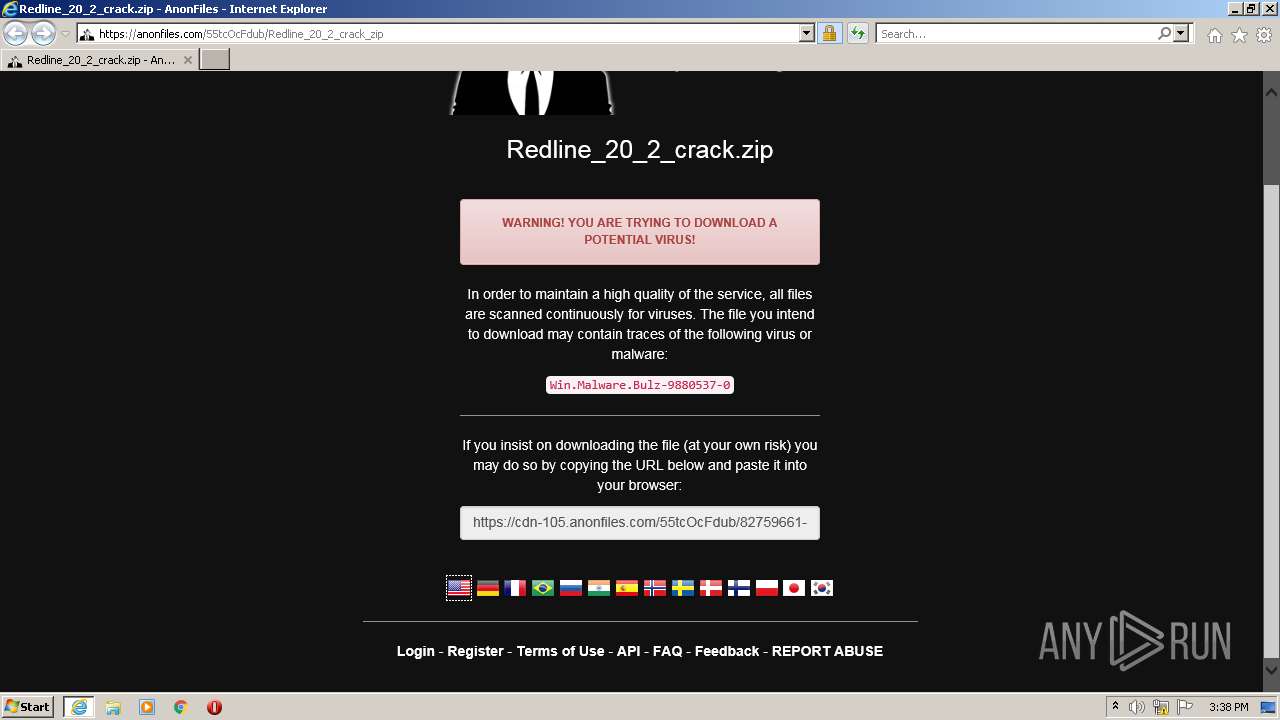This screenshot has height=720, width=1280.
Task: Expand recent pages dropdown next to Forward
Action: pos(66,34)
